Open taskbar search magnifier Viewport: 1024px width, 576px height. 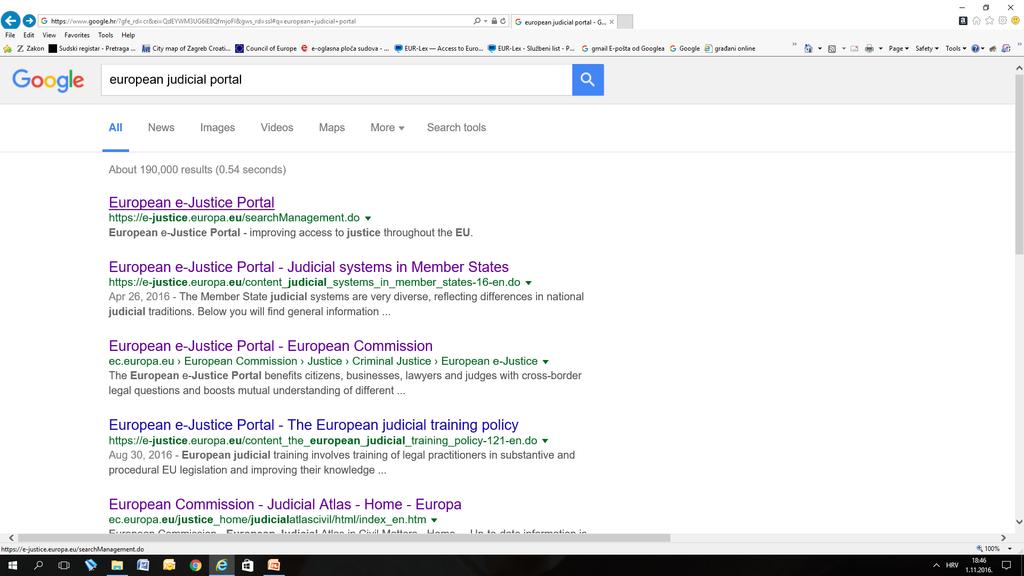[38, 566]
